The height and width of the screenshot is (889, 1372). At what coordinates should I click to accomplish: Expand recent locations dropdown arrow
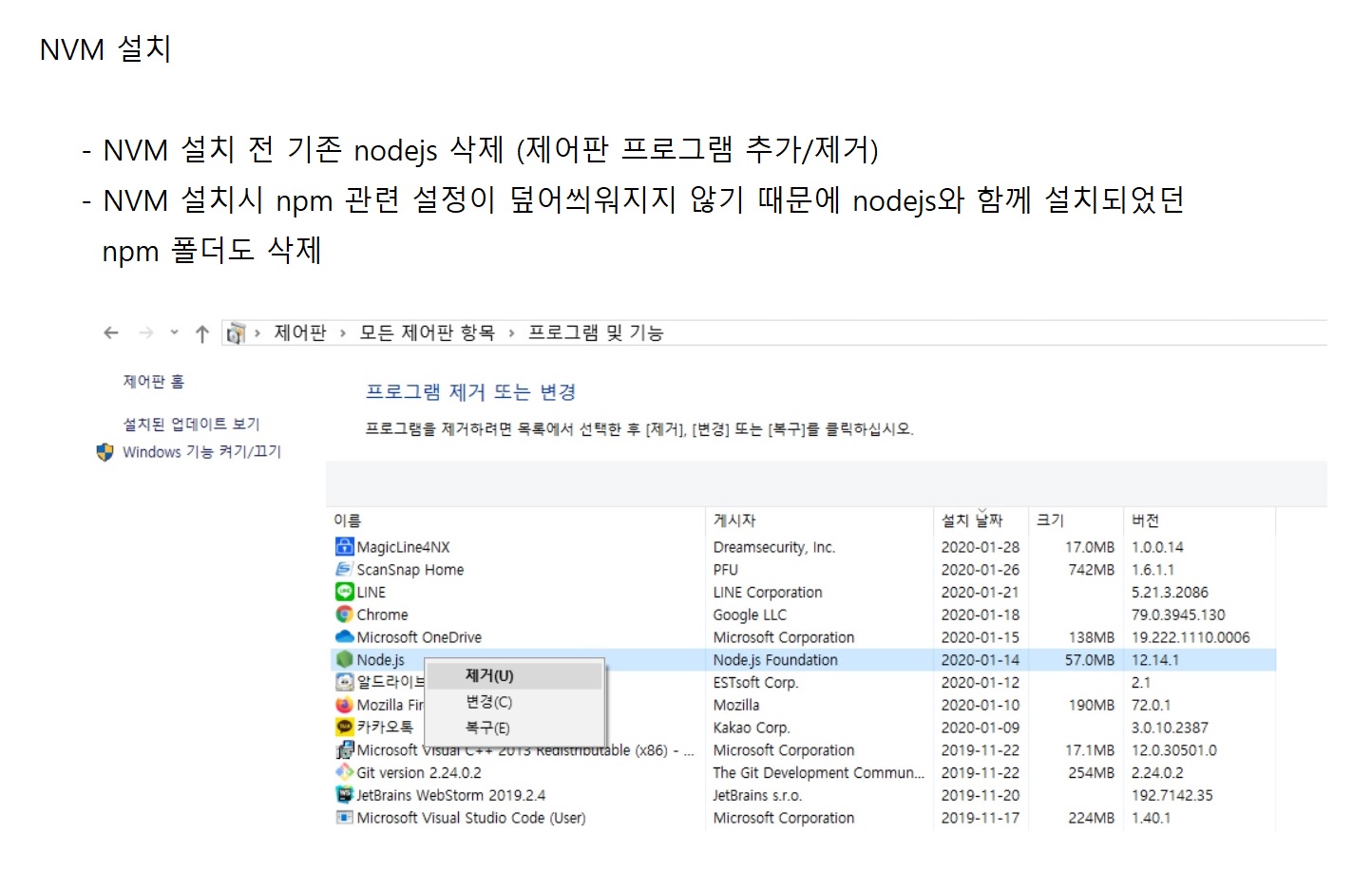pyautogui.click(x=174, y=332)
